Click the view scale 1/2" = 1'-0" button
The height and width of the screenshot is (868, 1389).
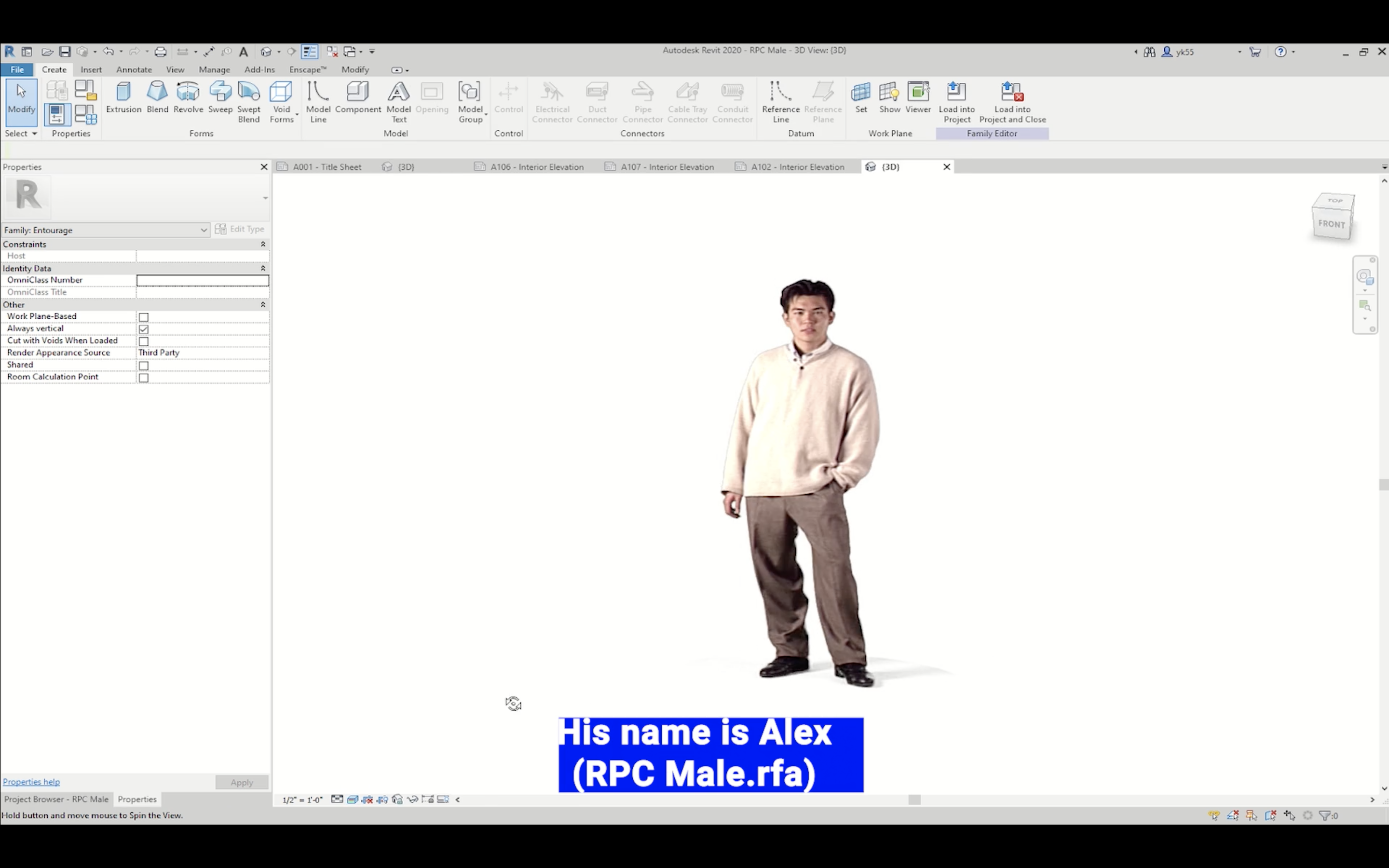[302, 800]
